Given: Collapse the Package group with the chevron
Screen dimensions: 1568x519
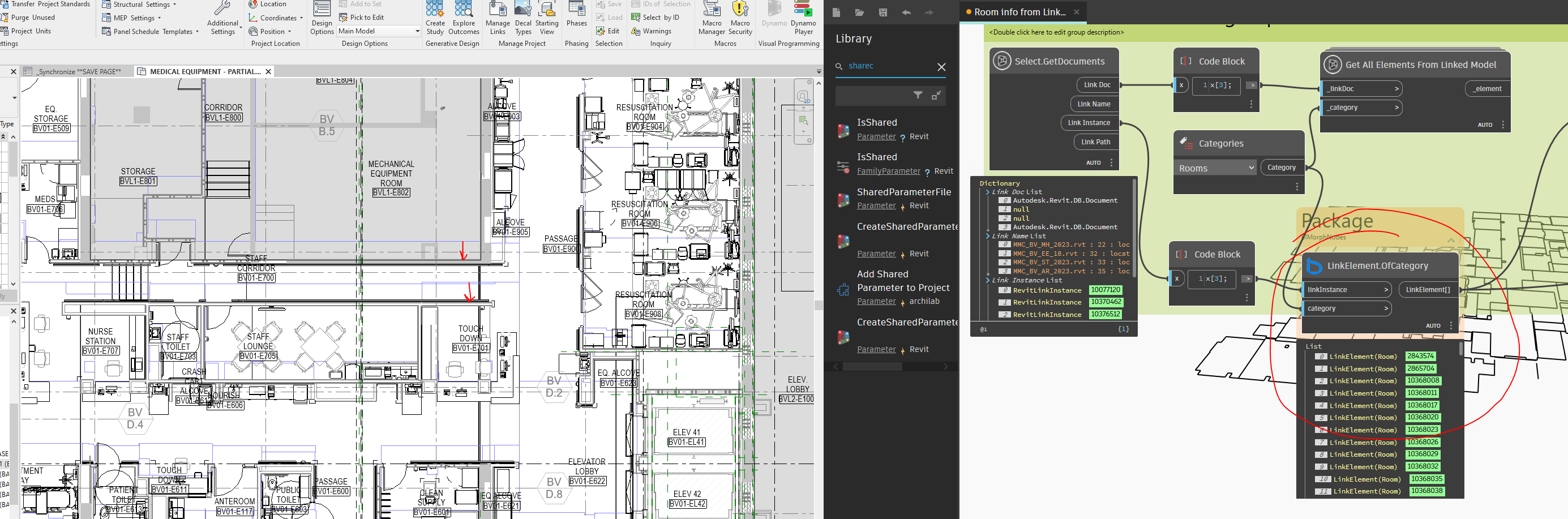Looking at the screenshot, I should point(1450,241).
